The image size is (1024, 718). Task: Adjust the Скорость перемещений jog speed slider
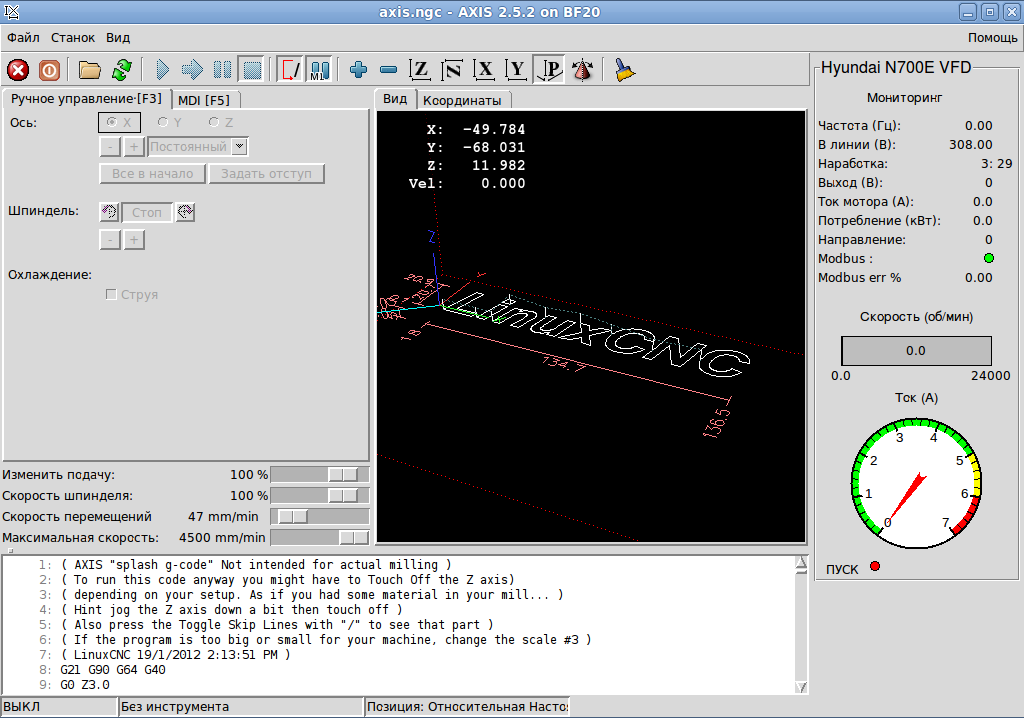coord(293,517)
